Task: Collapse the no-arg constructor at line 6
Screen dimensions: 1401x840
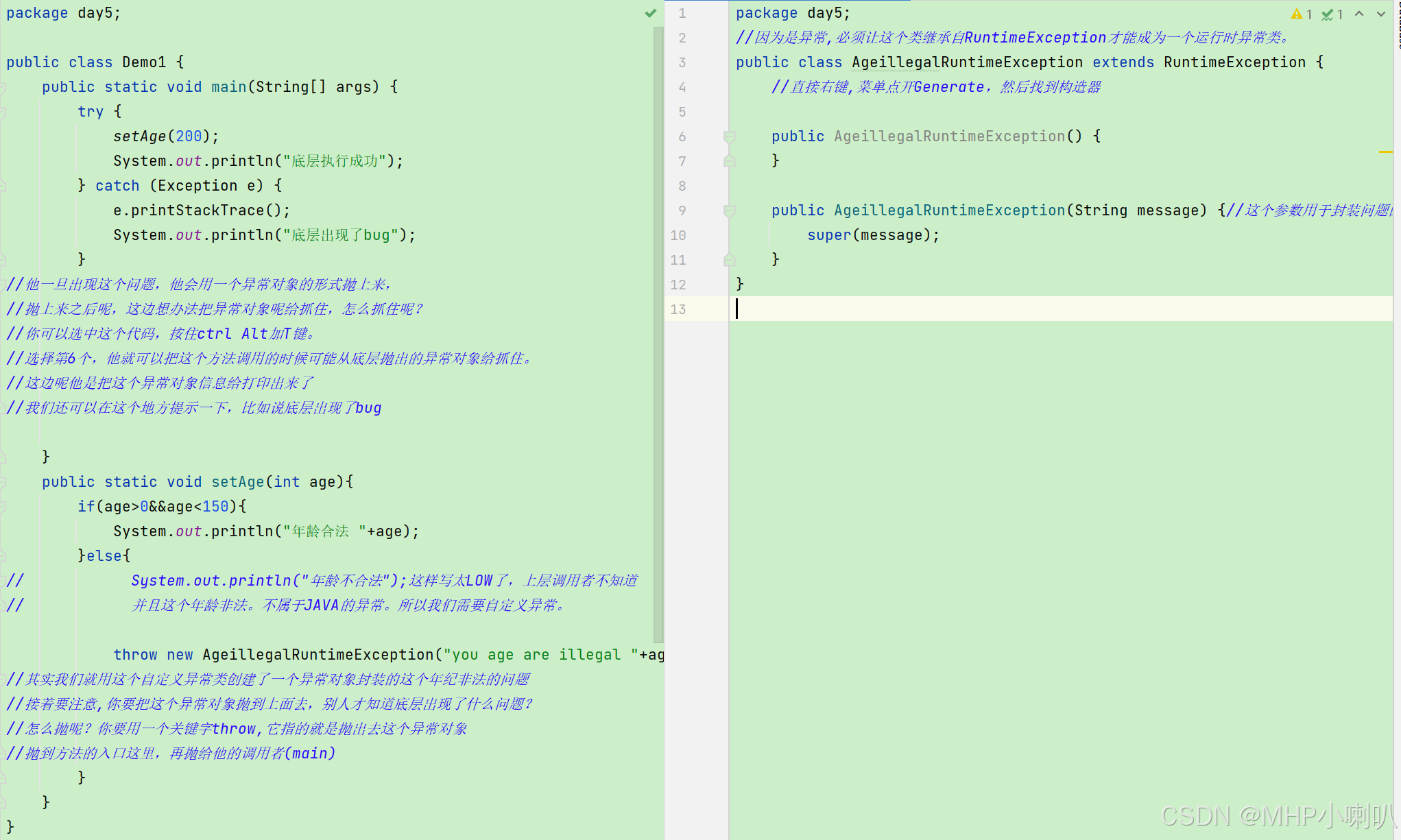Action: pyautogui.click(x=730, y=136)
